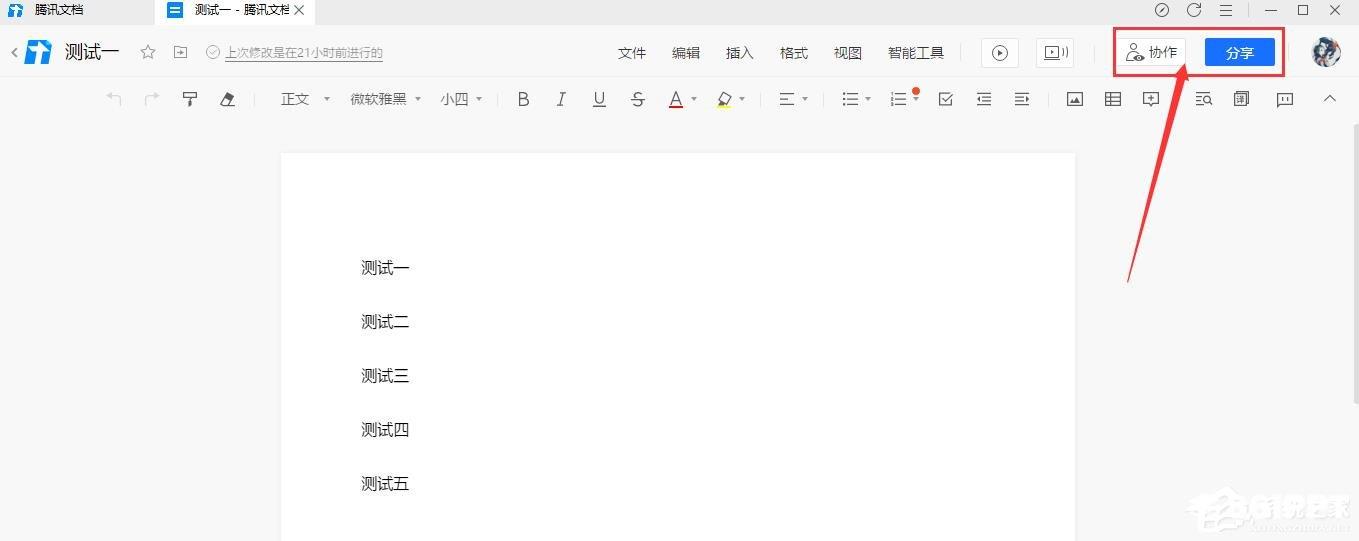
Task: Refresh the page with the reload icon
Action: (1194, 10)
